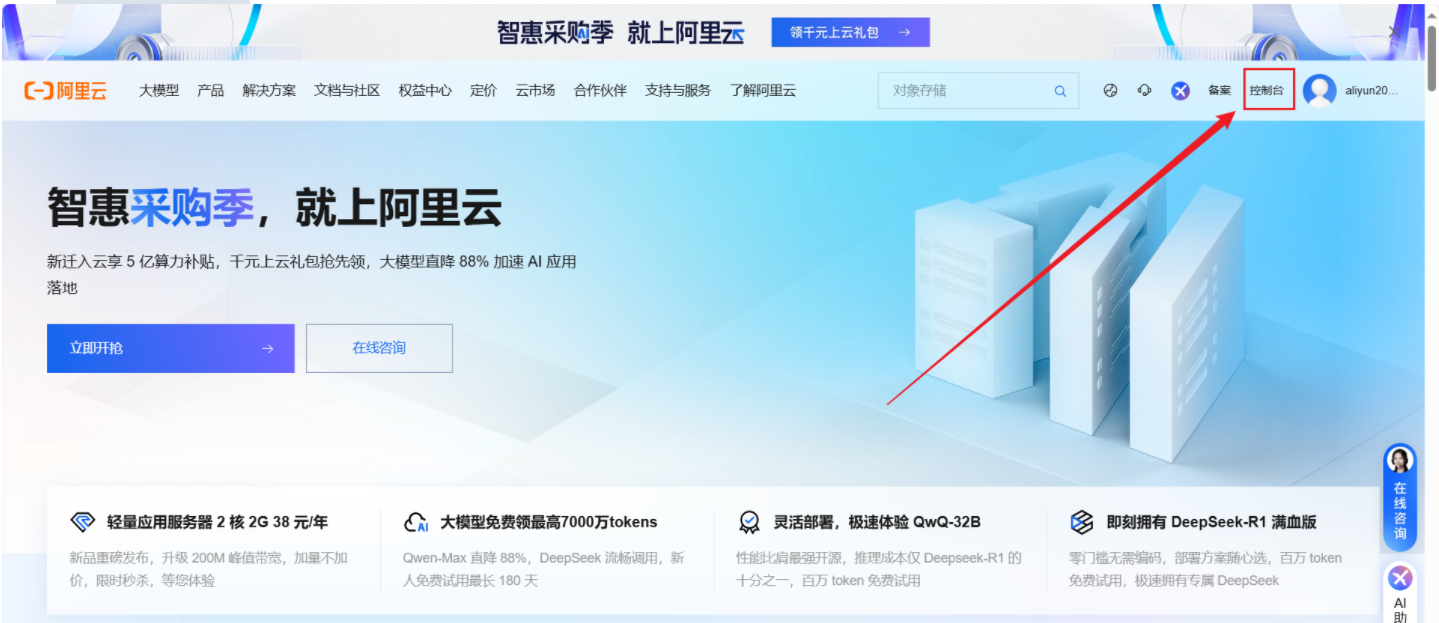Open the 在线咨询 floating chat widget

[1400, 497]
